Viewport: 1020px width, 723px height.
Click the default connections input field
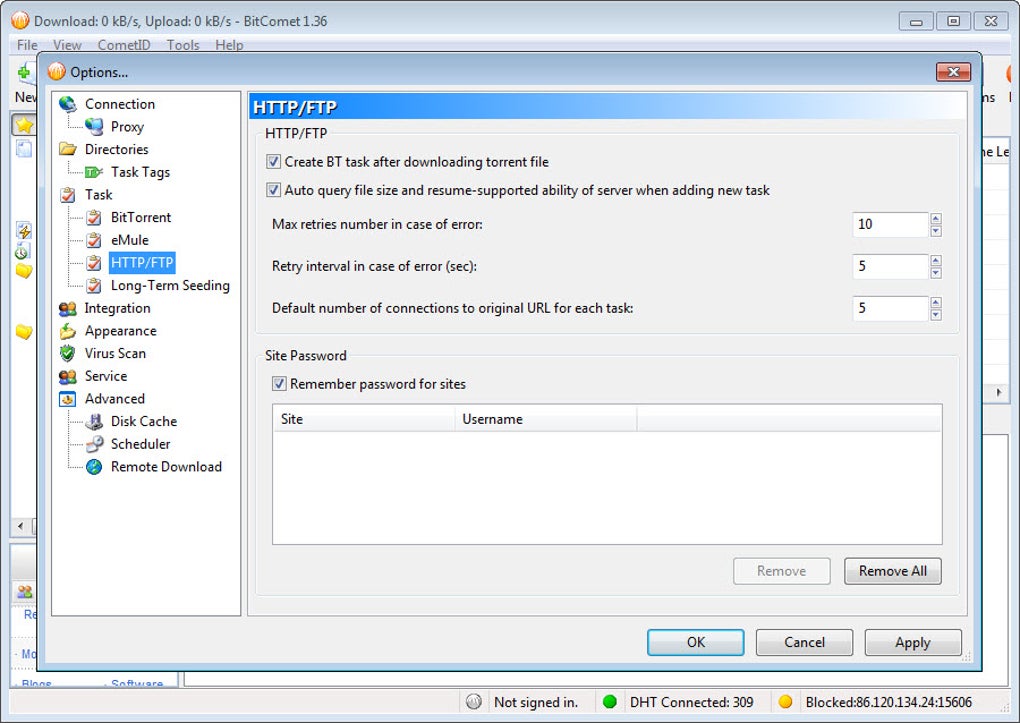tap(890, 308)
